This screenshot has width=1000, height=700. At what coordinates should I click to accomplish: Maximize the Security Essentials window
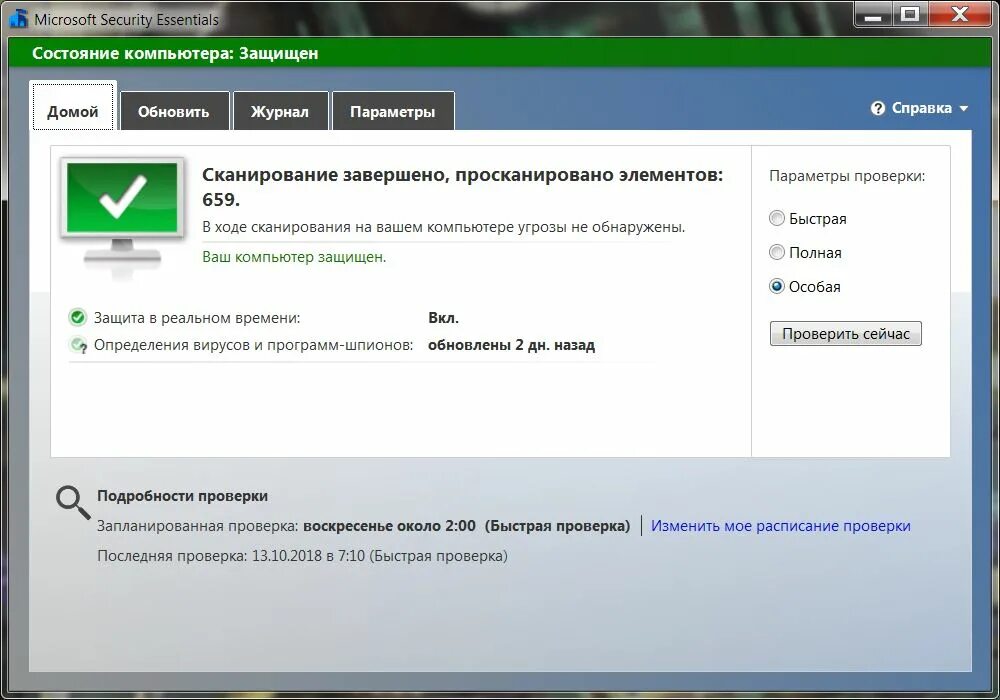[910, 15]
